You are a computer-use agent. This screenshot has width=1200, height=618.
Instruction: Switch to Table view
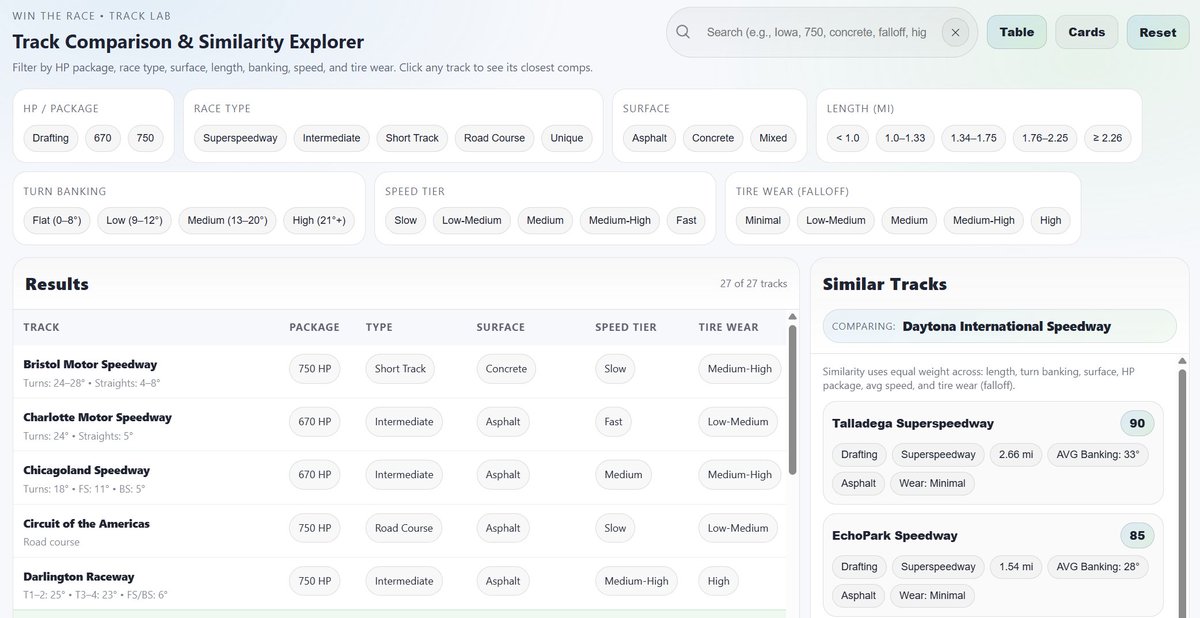pos(1017,32)
